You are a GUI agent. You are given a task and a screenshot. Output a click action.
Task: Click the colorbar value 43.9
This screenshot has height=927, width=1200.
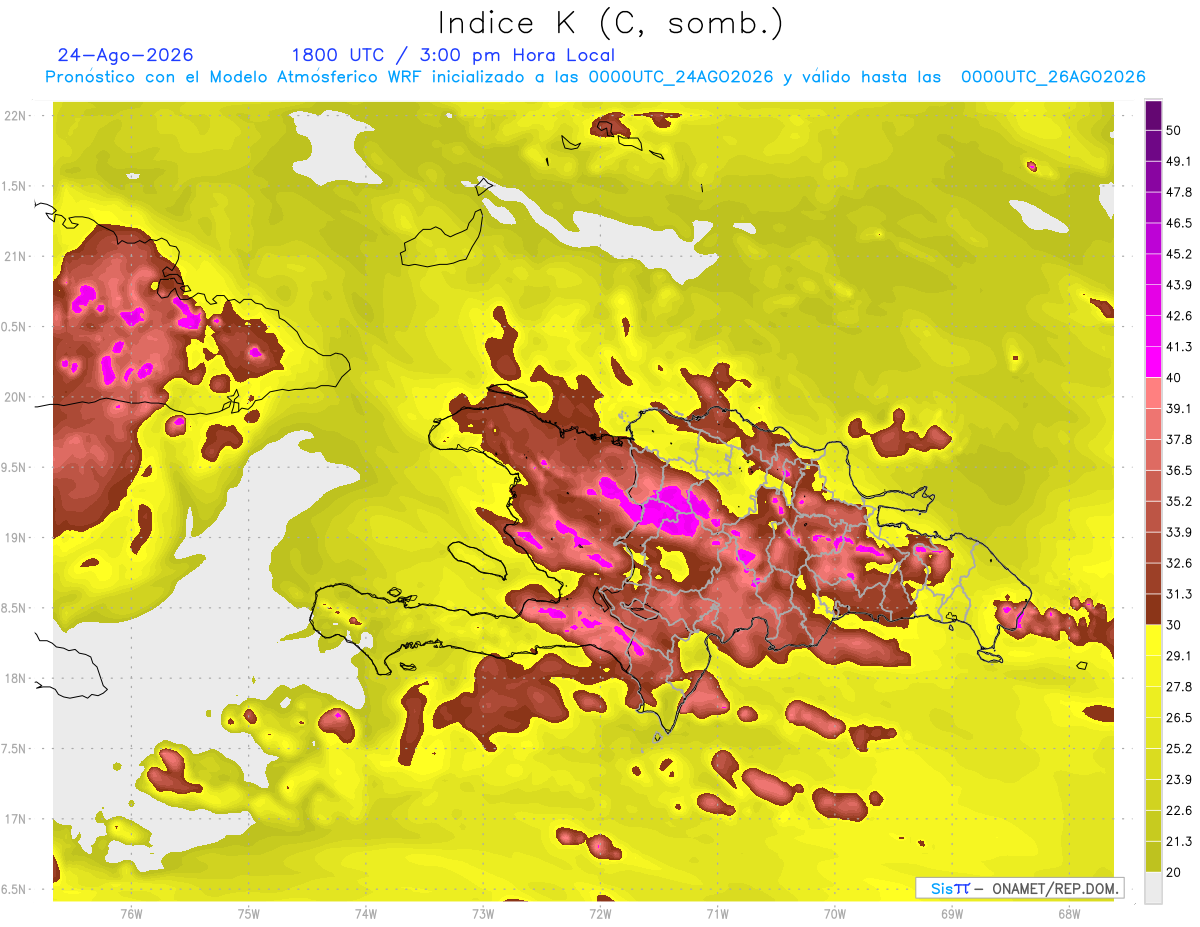1179,285
